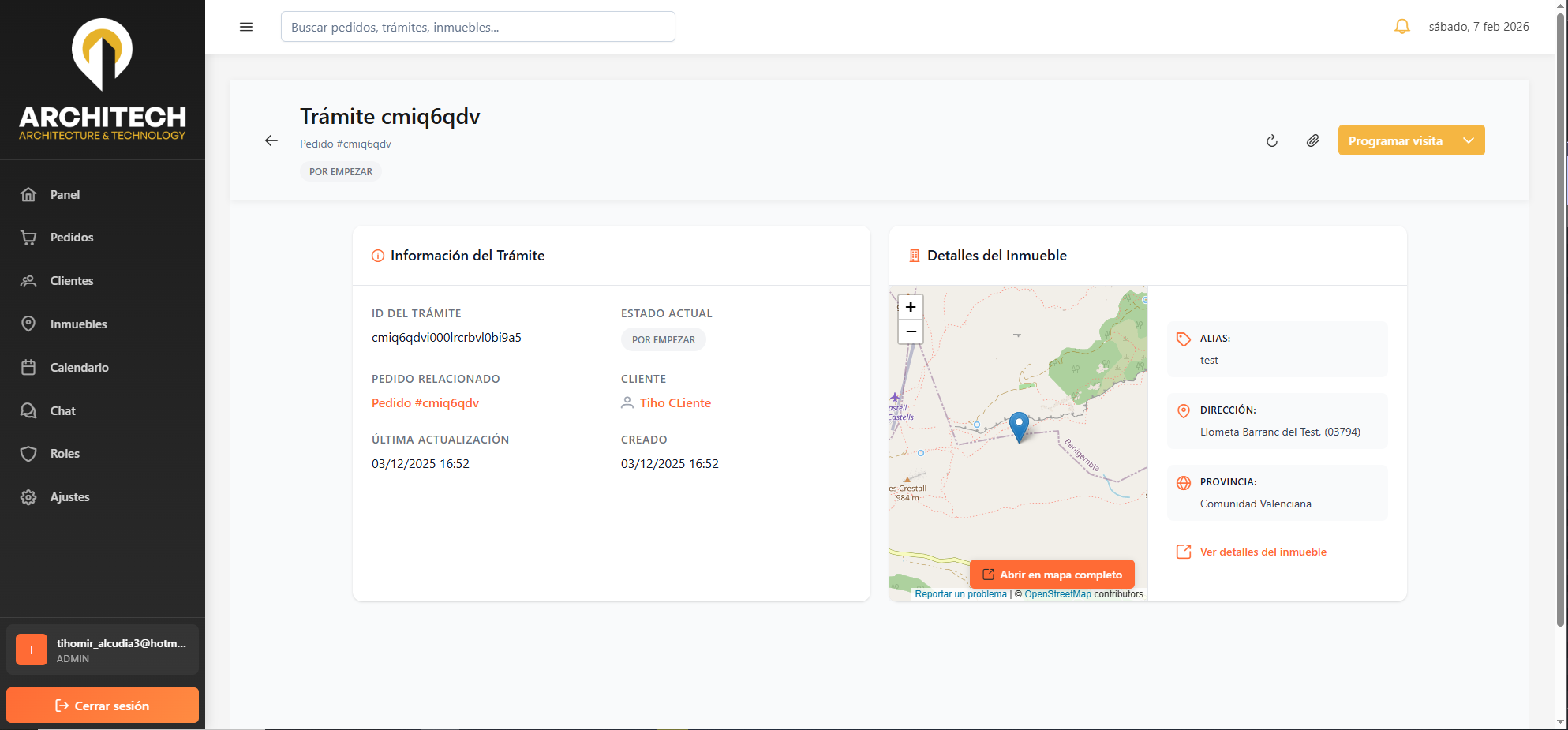Open attachments via paperclip icon
The width and height of the screenshot is (1568, 730).
1312,140
